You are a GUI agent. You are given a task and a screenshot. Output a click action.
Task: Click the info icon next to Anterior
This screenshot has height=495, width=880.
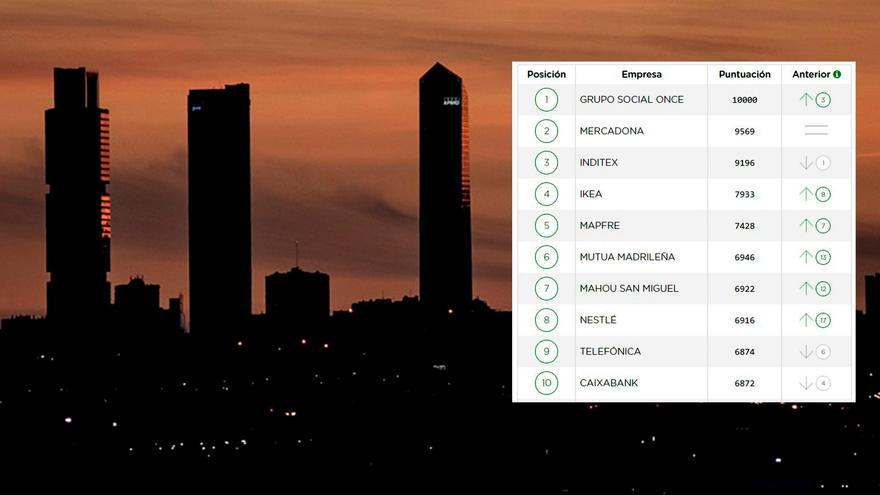(x=837, y=74)
